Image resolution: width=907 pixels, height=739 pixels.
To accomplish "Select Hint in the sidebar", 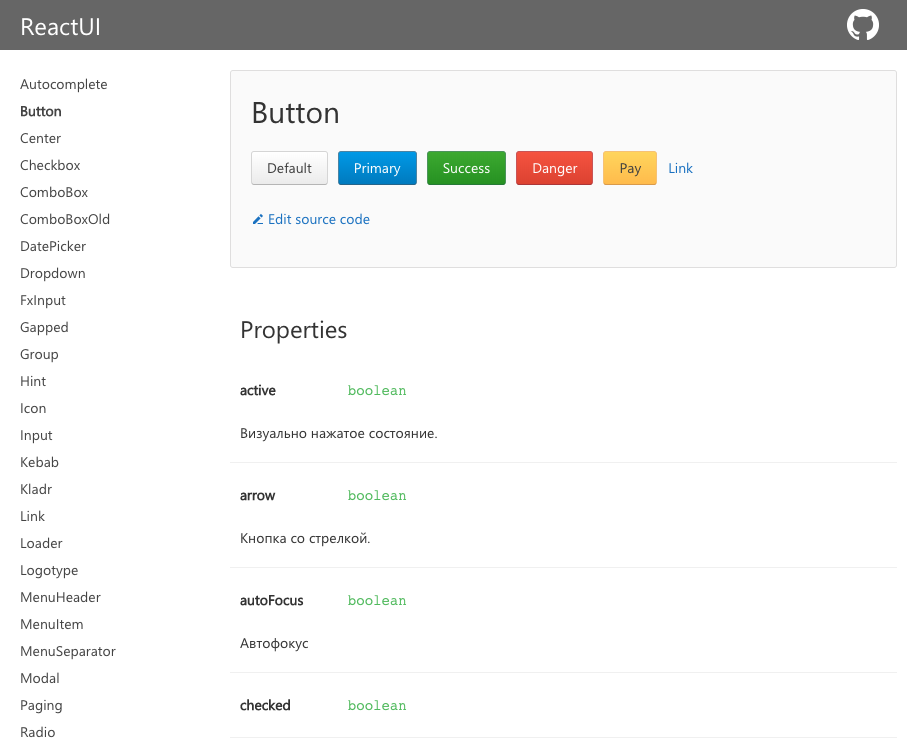I will coord(33,382).
